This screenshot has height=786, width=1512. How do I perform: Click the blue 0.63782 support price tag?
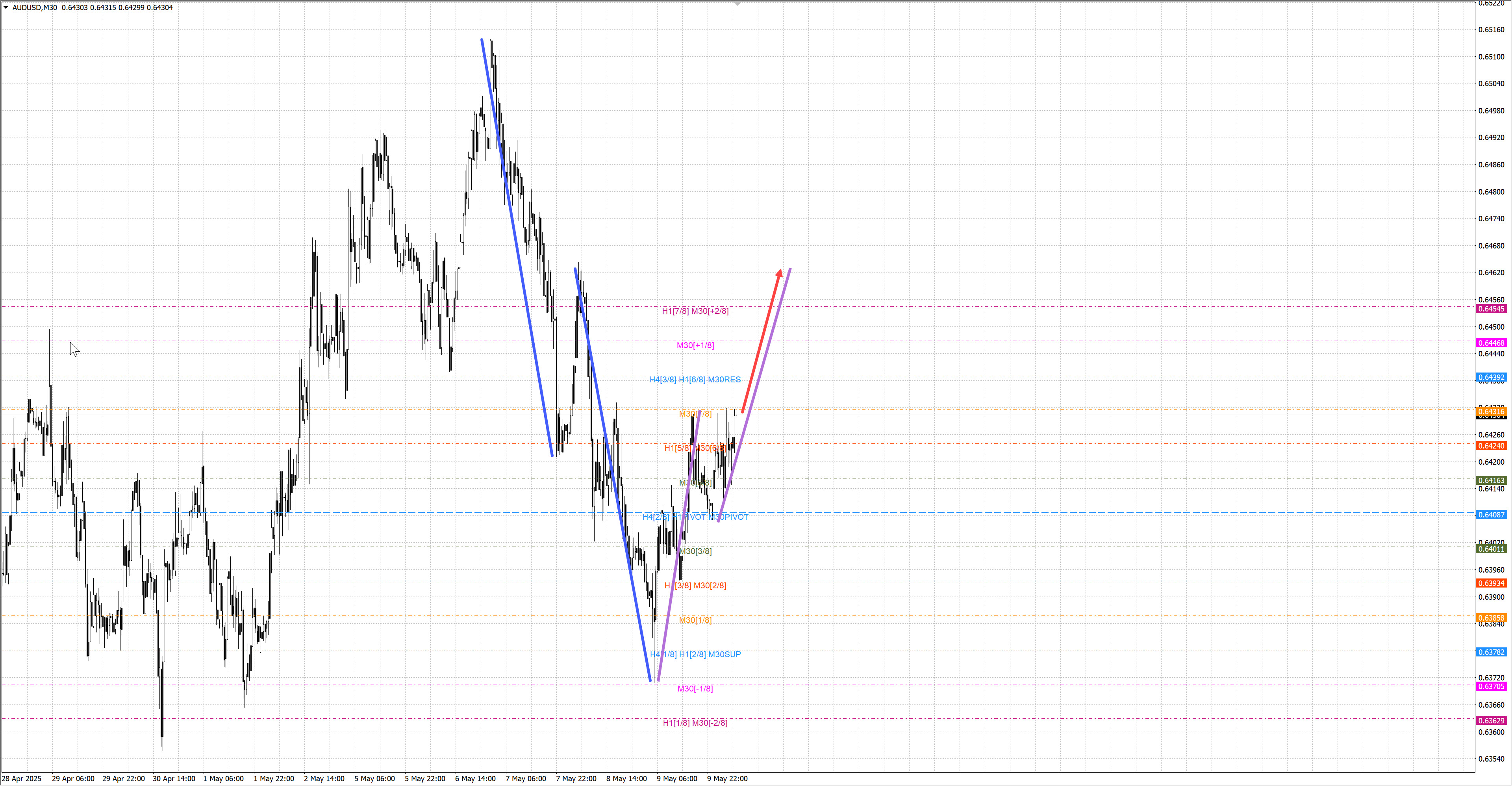[1491, 652]
